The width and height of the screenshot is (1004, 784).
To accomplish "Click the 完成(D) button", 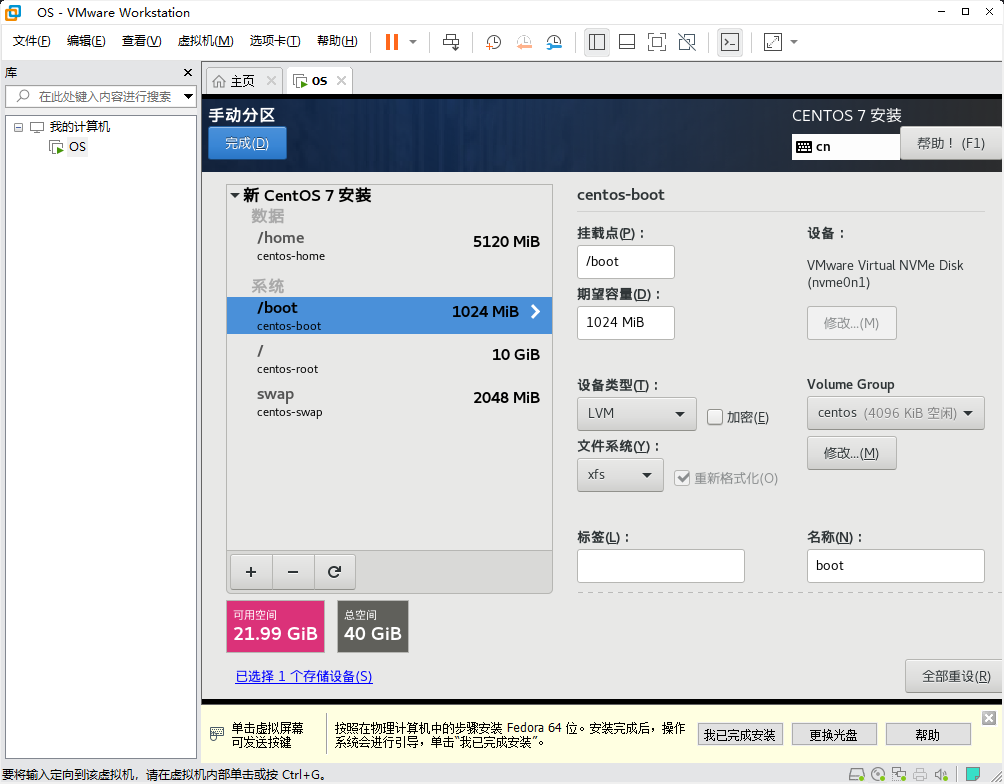I will pyautogui.click(x=247, y=143).
